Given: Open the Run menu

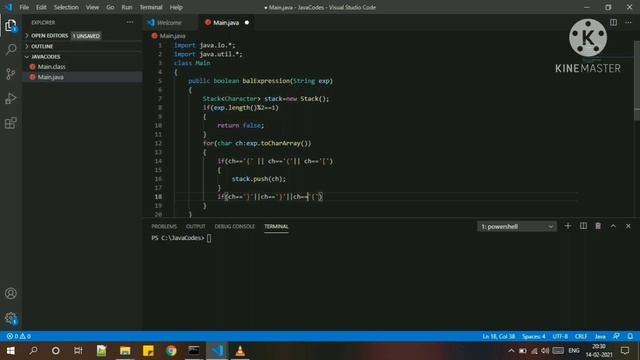Looking at the screenshot, I should [x=127, y=7].
